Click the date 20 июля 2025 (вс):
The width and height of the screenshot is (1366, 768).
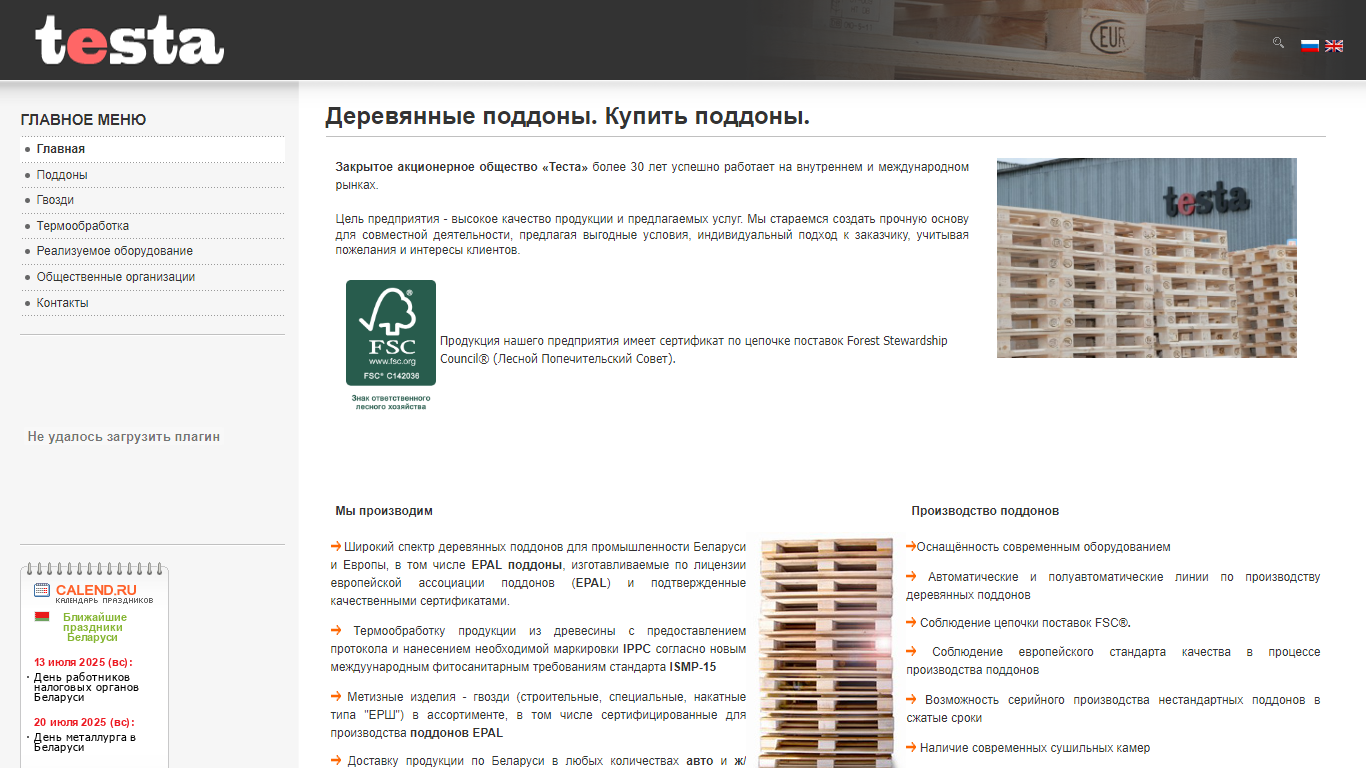coord(84,722)
